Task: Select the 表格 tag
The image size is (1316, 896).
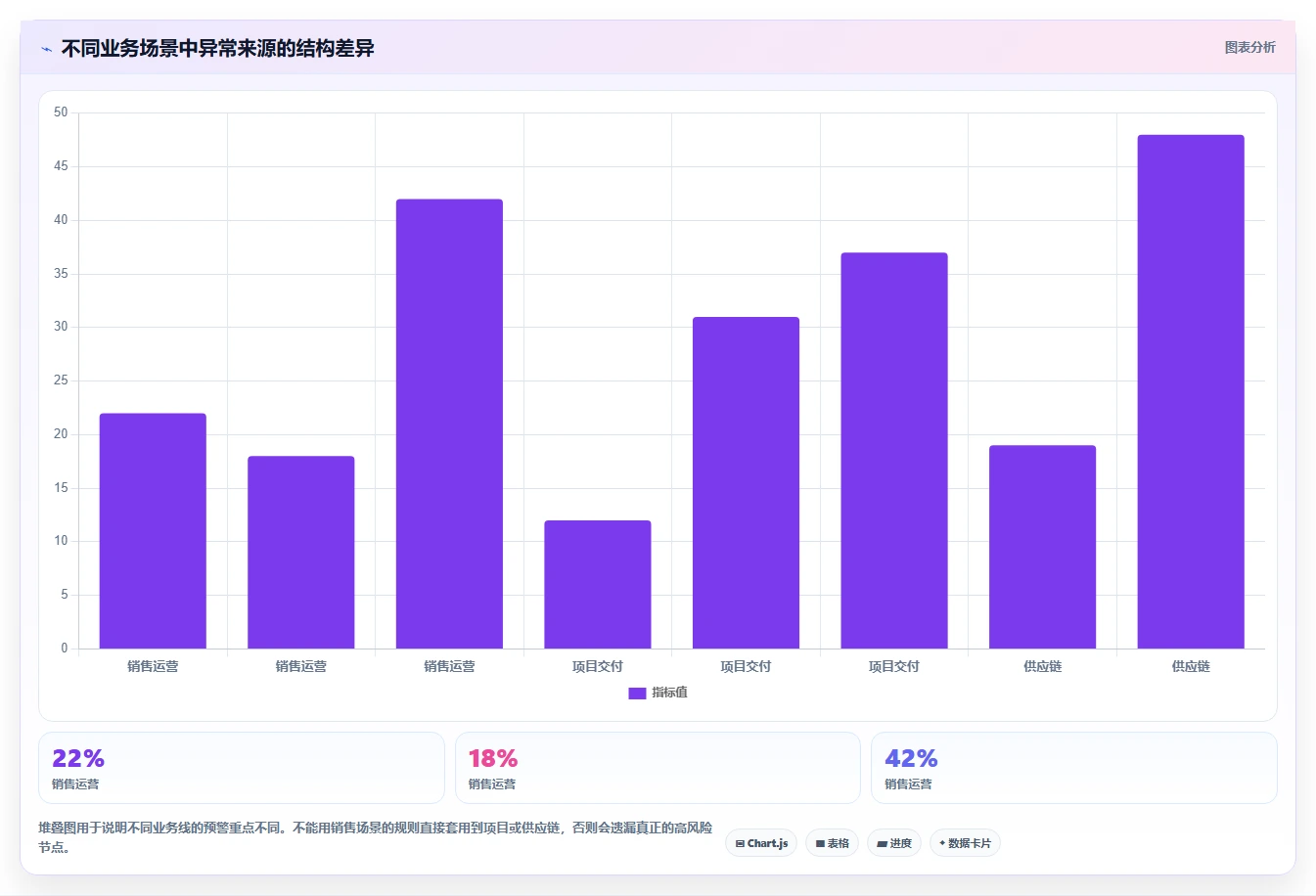Action: pos(832,843)
